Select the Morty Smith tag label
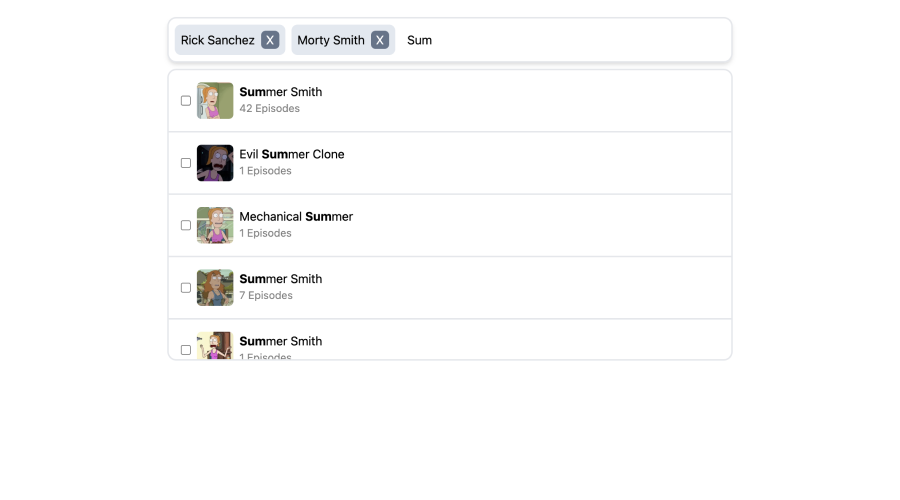Image resolution: width=900 pixels, height=500 pixels. click(x=331, y=40)
